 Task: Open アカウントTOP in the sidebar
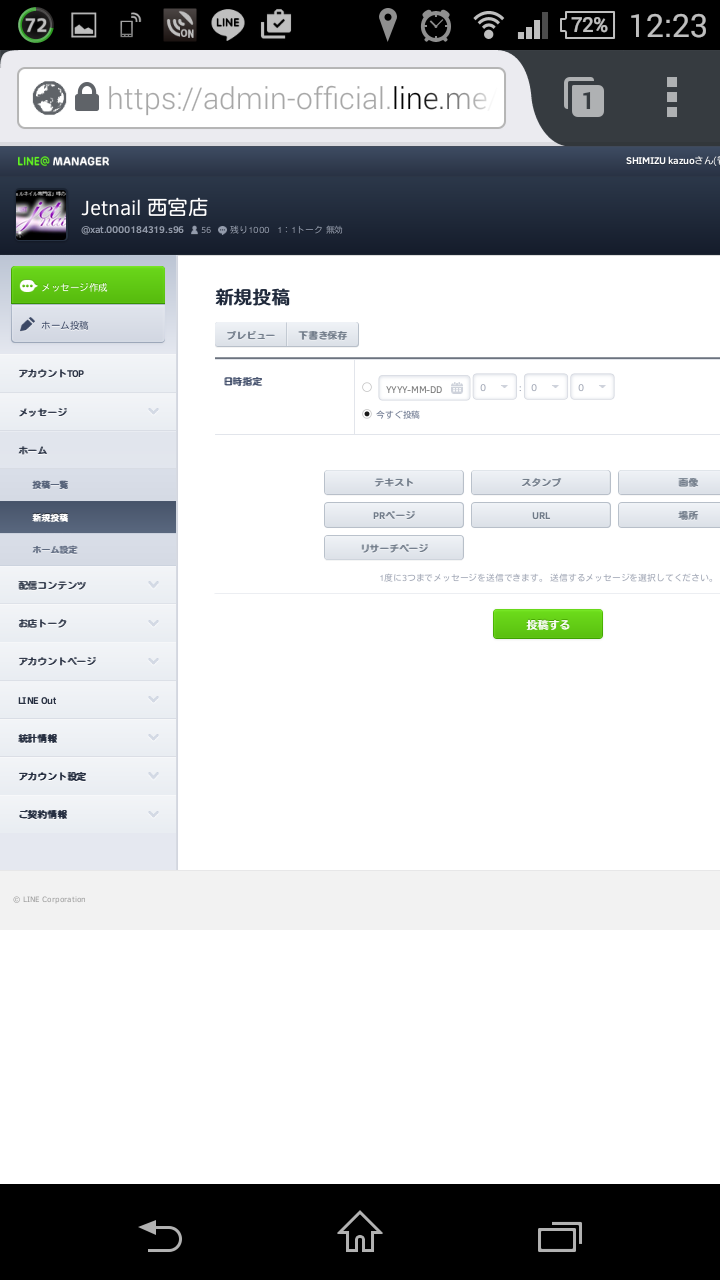(88, 373)
